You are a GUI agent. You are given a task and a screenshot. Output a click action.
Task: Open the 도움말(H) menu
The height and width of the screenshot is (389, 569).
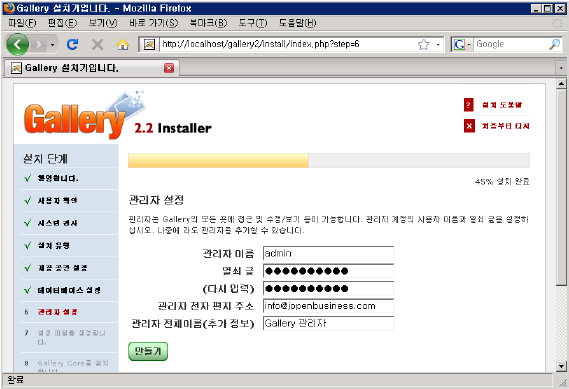(297, 23)
